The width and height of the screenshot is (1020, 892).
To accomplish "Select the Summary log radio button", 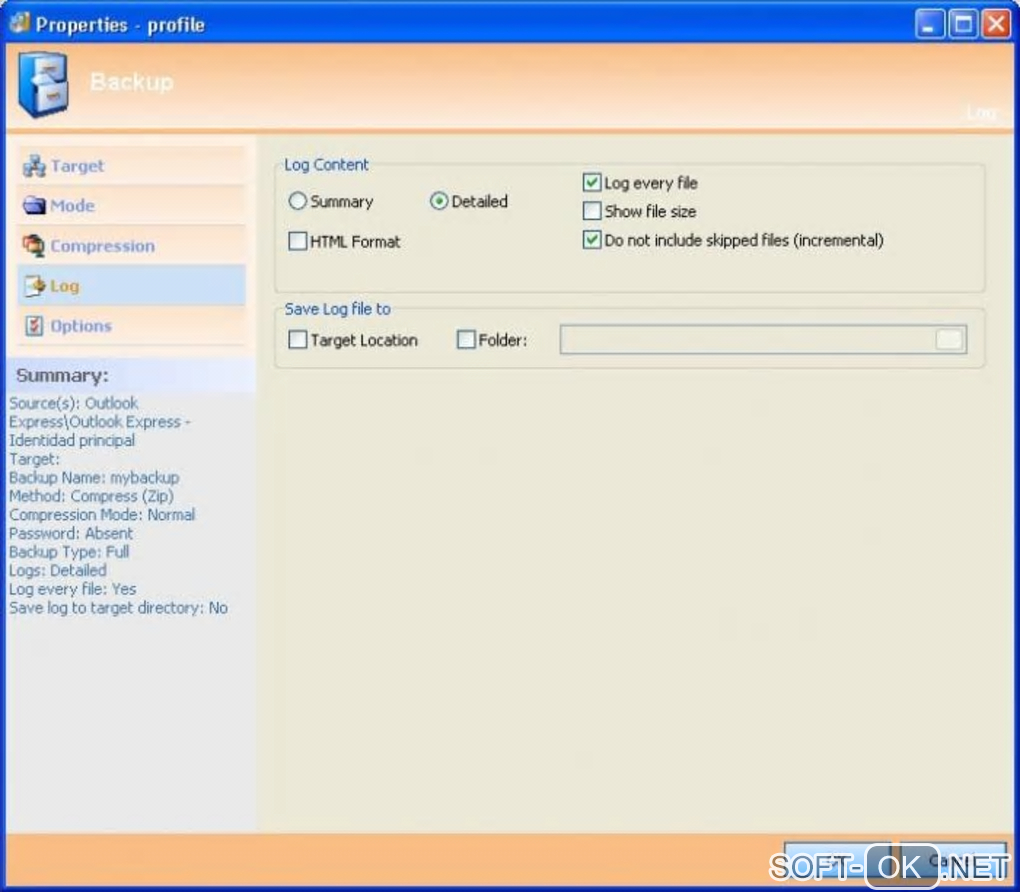I will pos(297,201).
